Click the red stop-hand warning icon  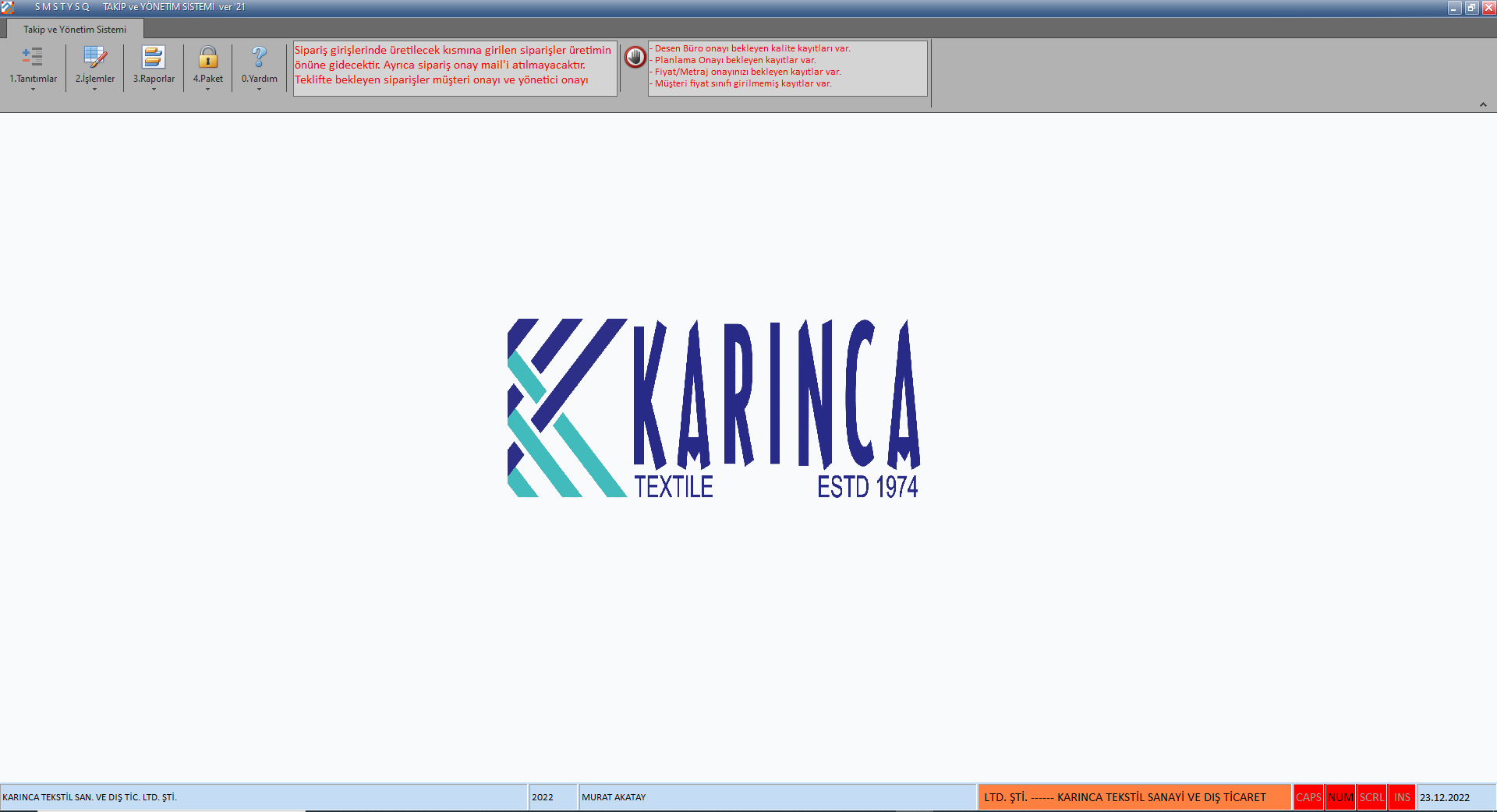coord(635,57)
